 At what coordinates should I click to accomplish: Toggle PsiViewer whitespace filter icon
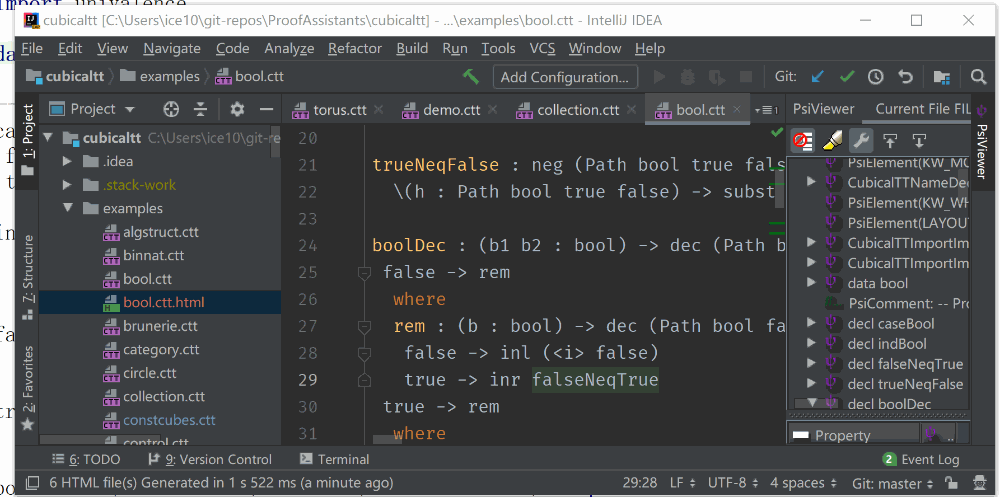pos(802,140)
